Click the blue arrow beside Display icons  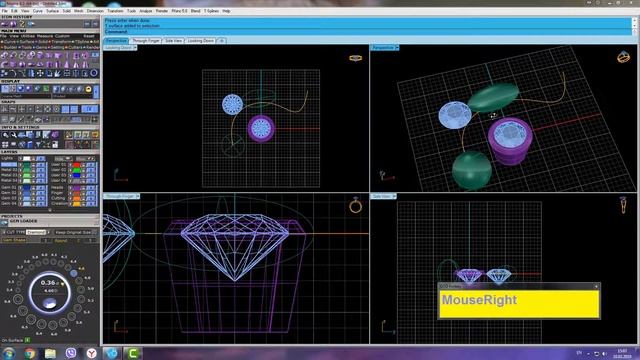96,92
